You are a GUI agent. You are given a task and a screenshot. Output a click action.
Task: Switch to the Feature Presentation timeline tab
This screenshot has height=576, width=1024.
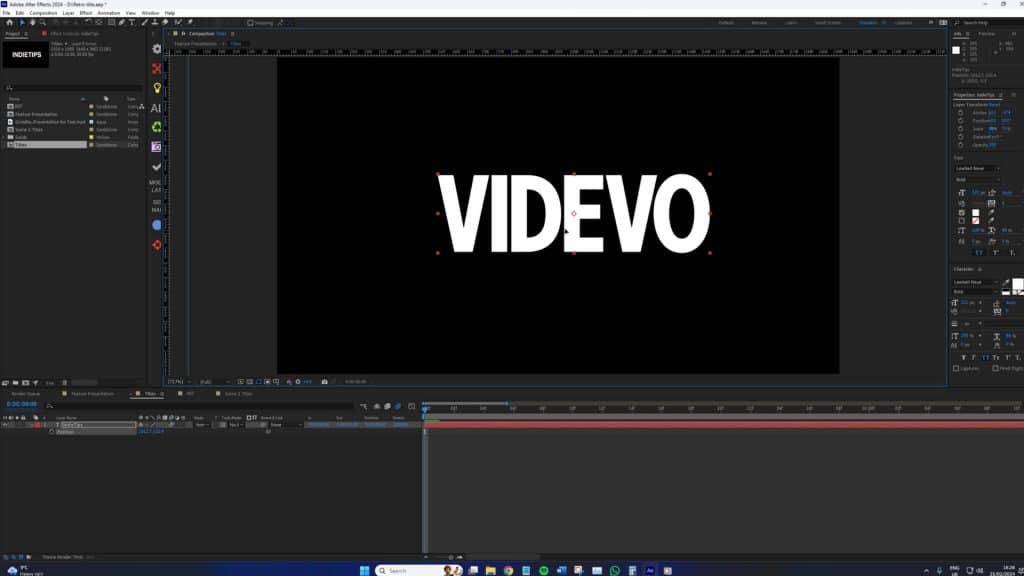click(92, 394)
